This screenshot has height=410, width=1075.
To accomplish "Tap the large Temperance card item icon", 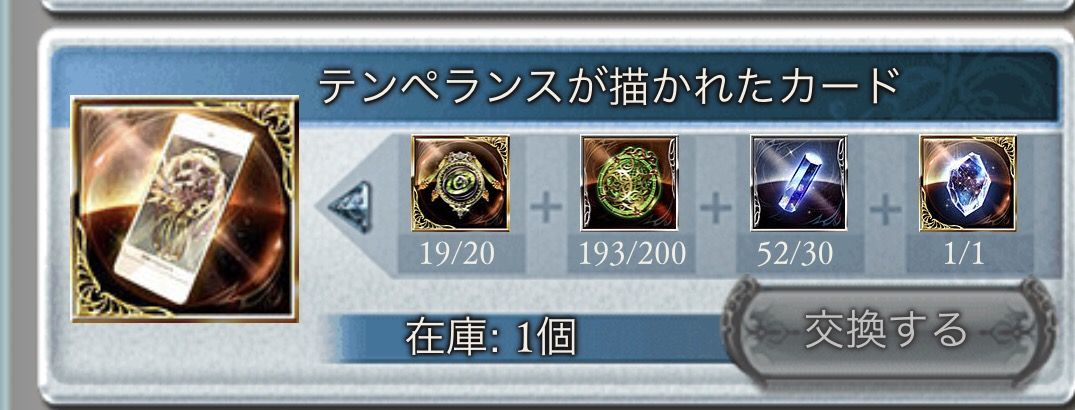I will click(x=185, y=209).
